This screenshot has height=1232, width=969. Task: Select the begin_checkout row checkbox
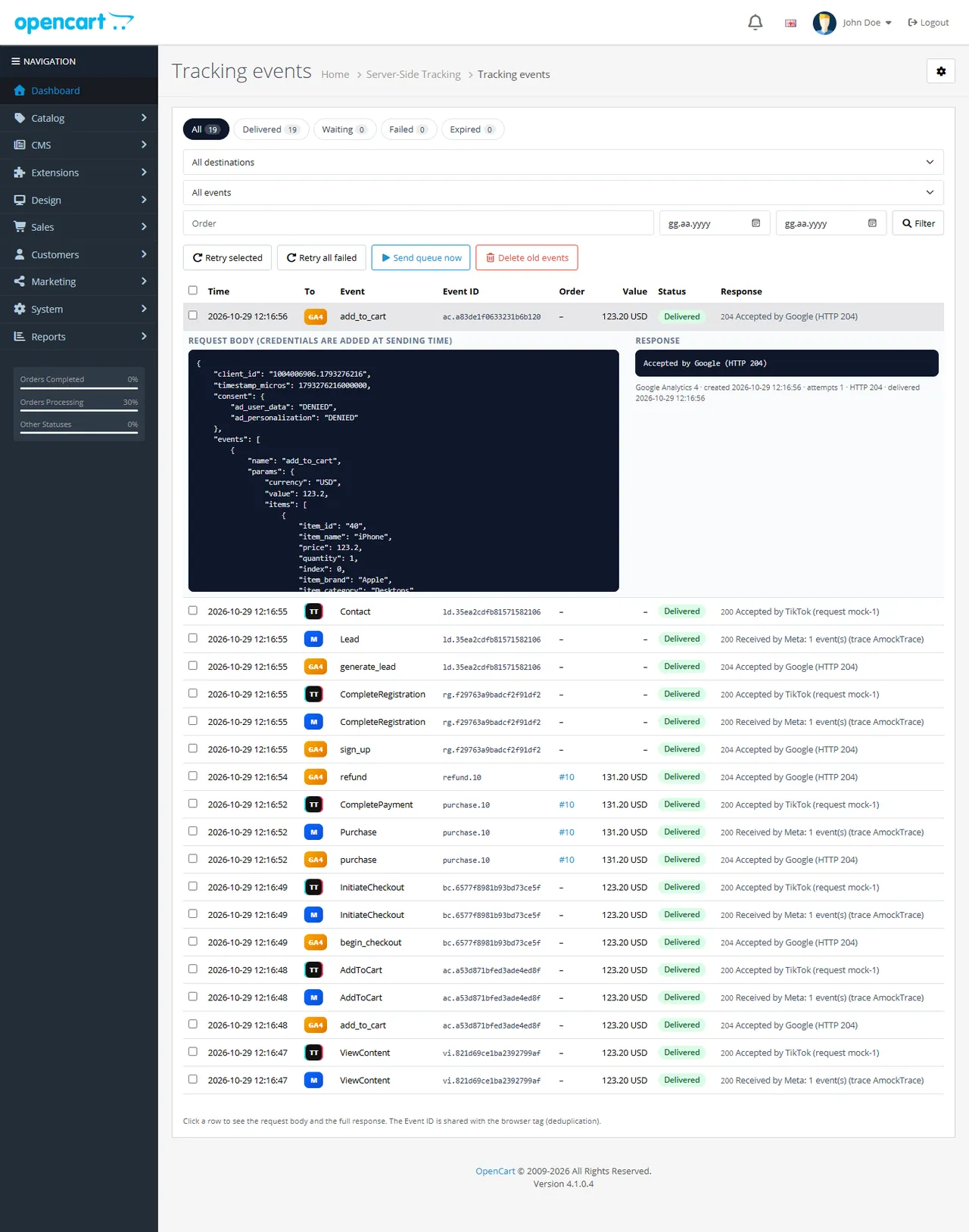point(193,941)
